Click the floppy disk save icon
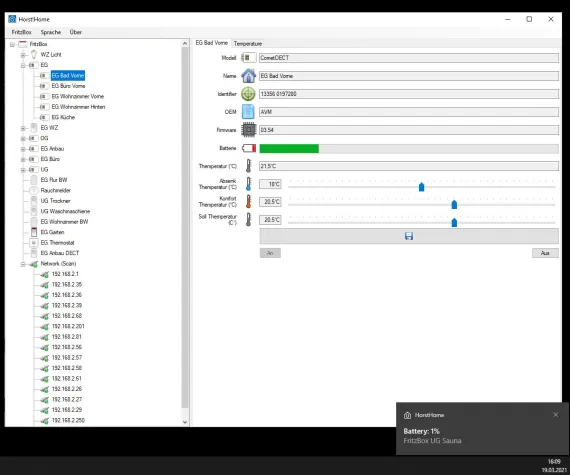The width and height of the screenshot is (570, 475). (409, 236)
